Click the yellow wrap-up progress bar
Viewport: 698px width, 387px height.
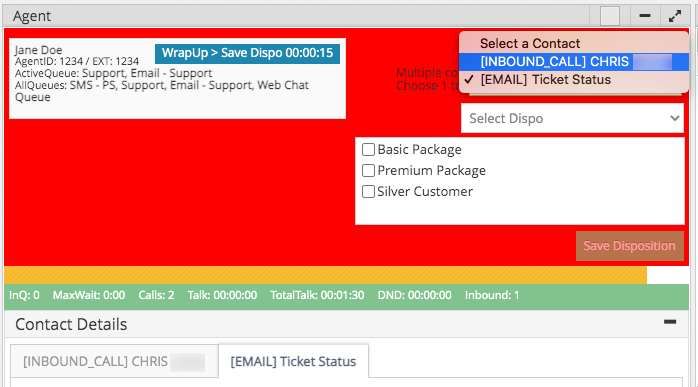pos(325,275)
